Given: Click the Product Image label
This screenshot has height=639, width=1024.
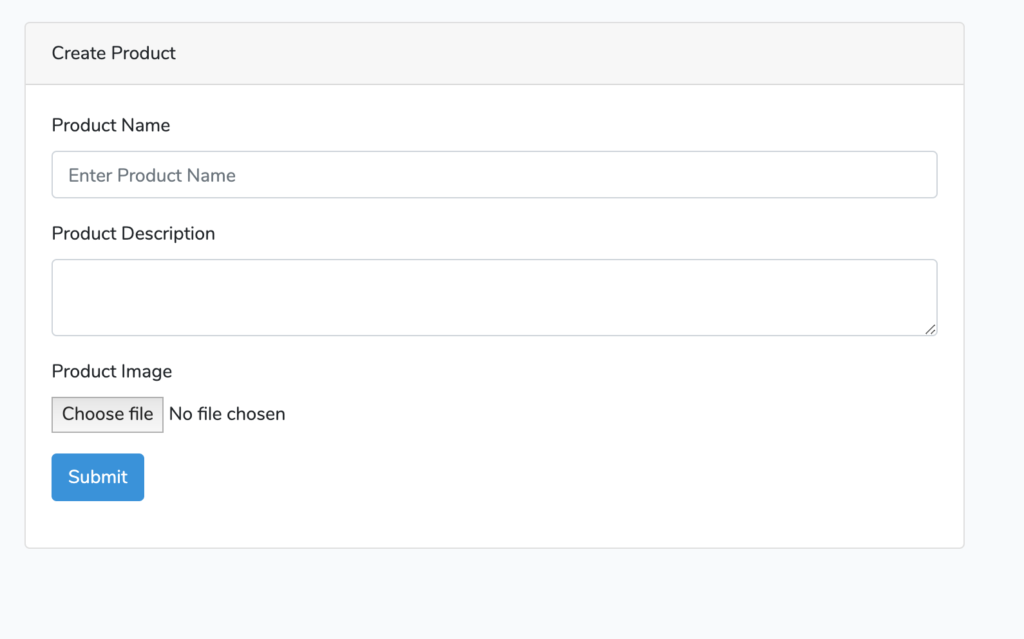Looking at the screenshot, I should [x=112, y=371].
